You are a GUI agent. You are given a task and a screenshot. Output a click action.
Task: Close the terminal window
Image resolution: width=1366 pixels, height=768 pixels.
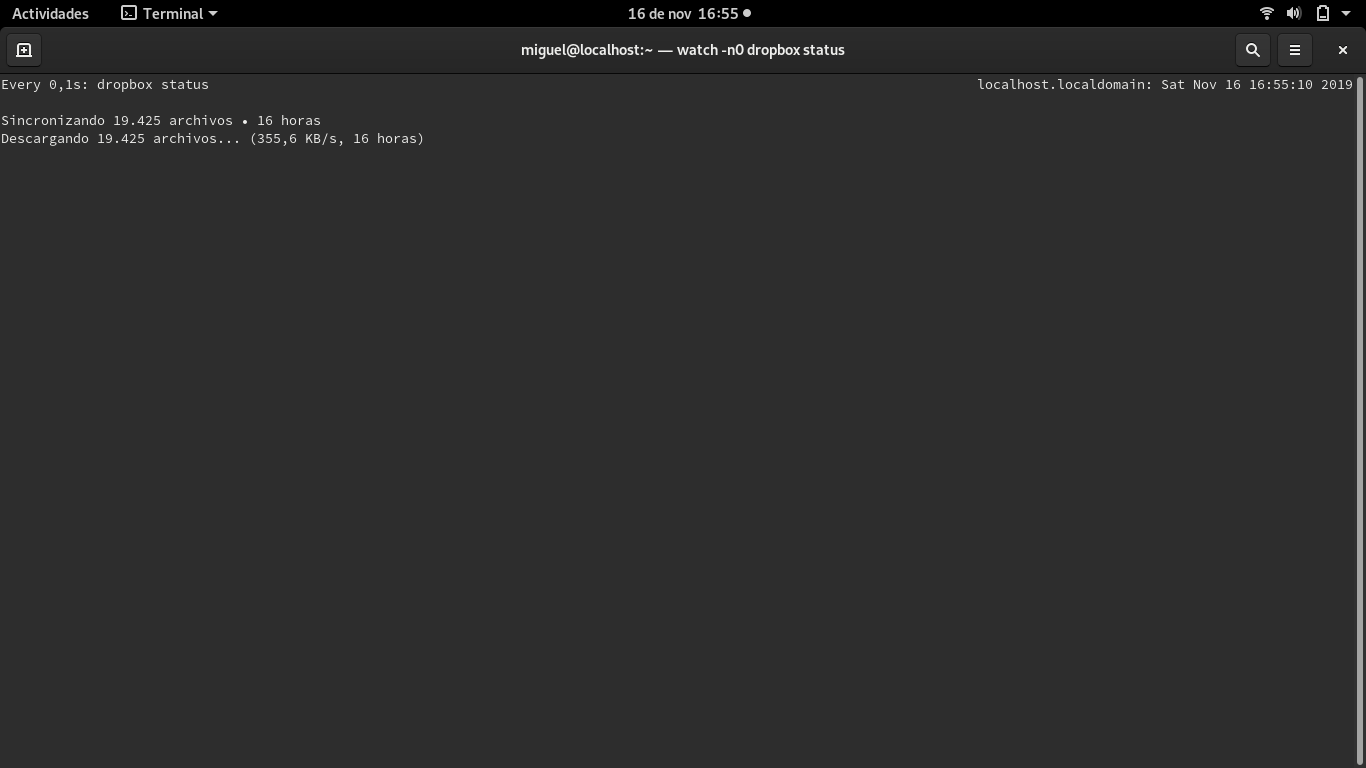click(1342, 50)
